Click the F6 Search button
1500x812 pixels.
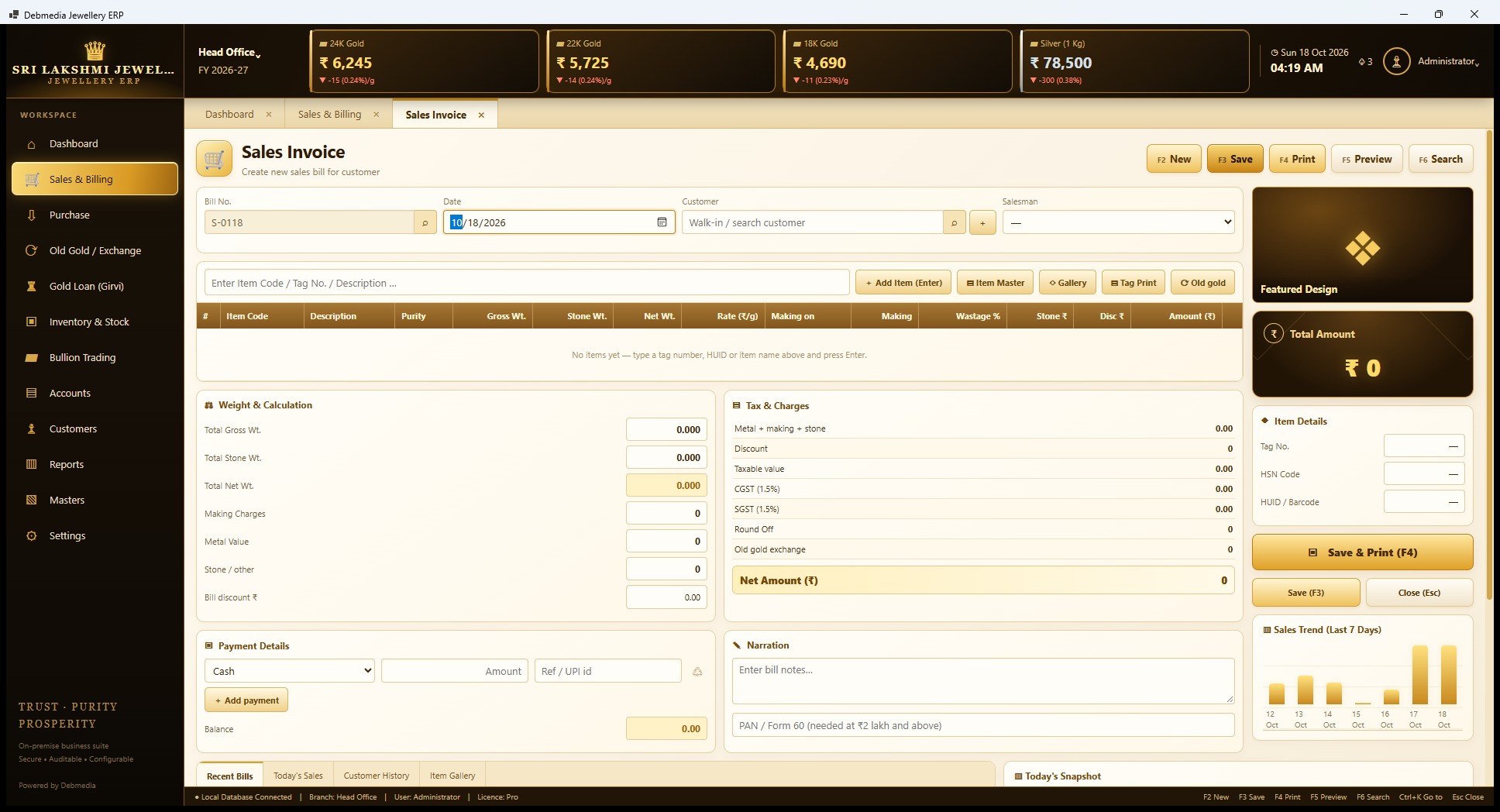pos(1441,159)
